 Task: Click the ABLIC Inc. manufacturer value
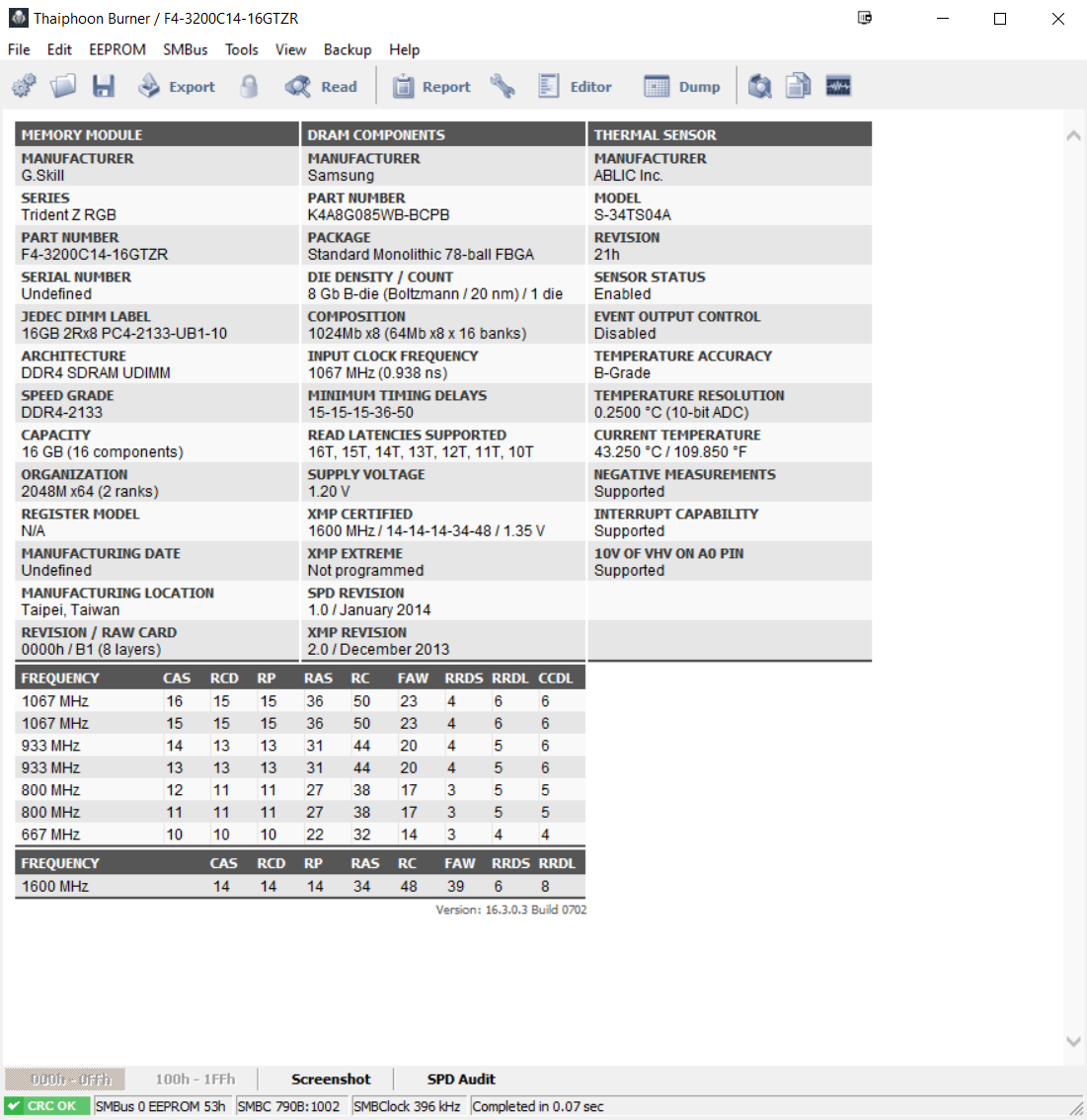tap(629, 176)
